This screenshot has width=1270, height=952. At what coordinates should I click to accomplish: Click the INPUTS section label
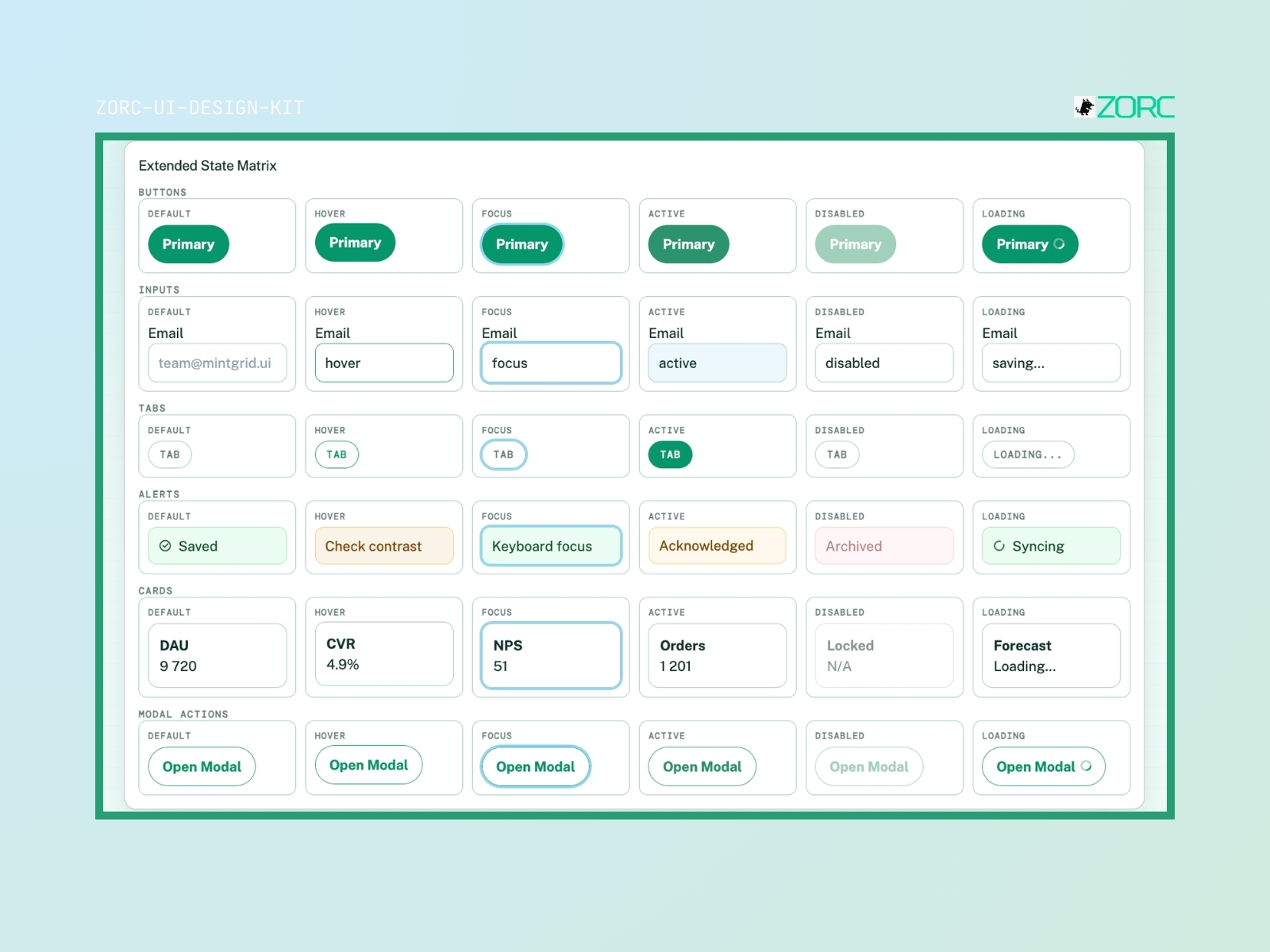(159, 290)
